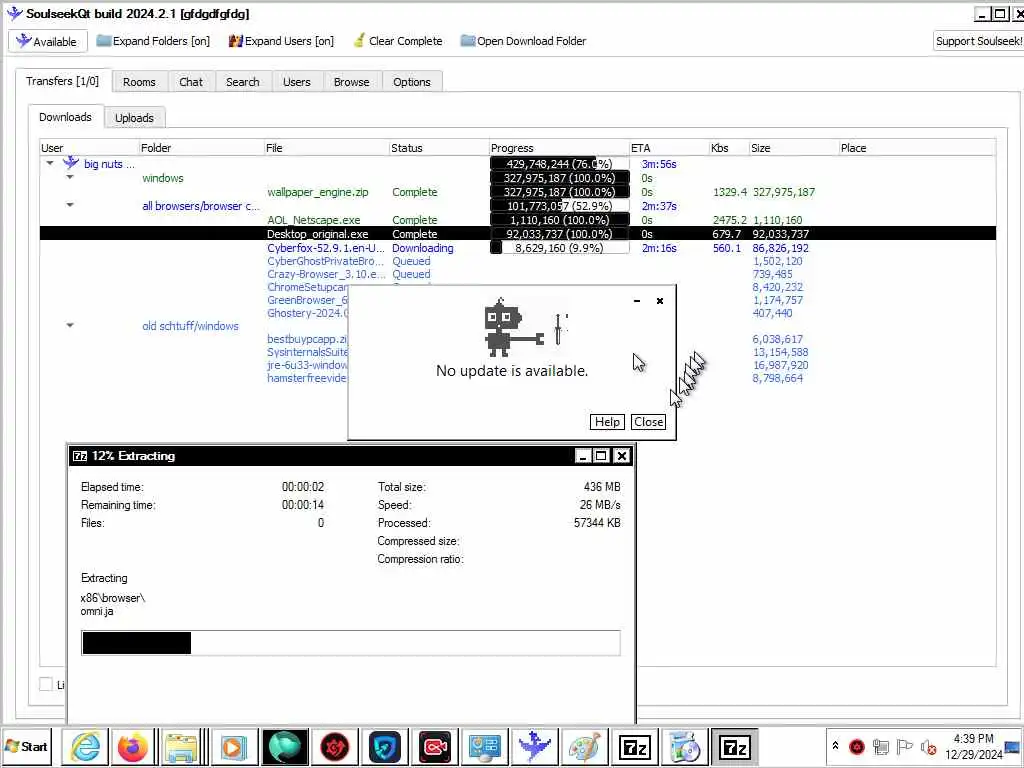This screenshot has height=768, width=1024.
Task: Select AOL_Netscape.exe file row
Action: click(517, 220)
